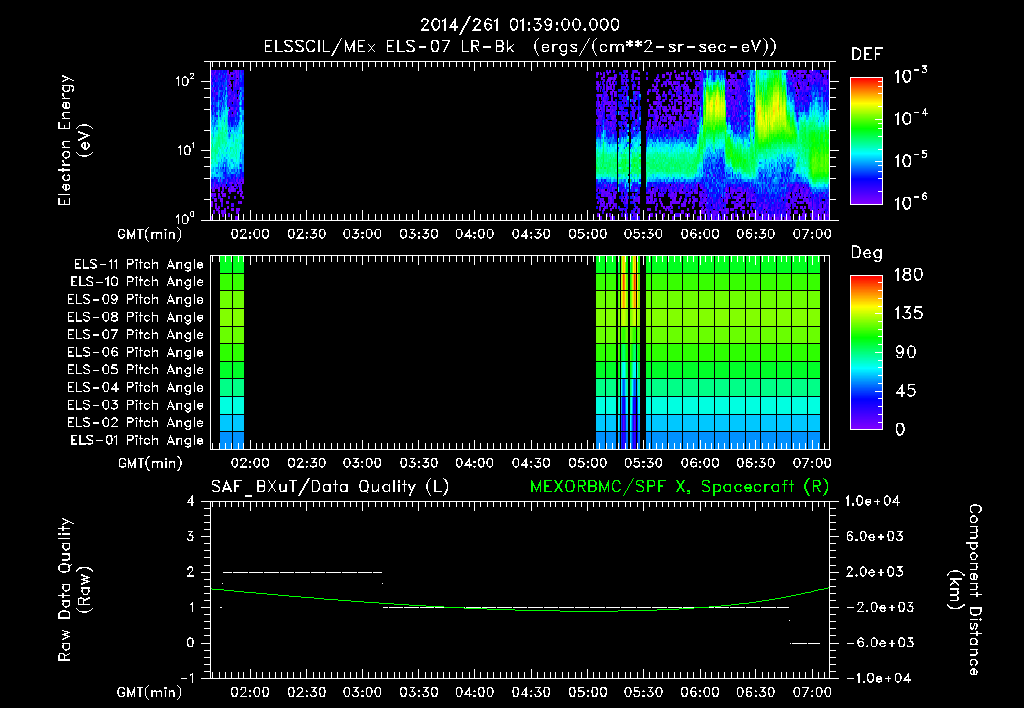Click the DEF rainbow color scale bar
This screenshot has height=708, width=1024.
coord(866,140)
